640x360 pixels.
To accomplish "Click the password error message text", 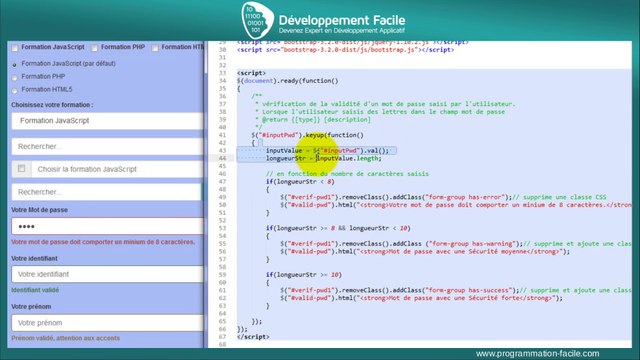I will pyautogui.click(x=103, y=242).
